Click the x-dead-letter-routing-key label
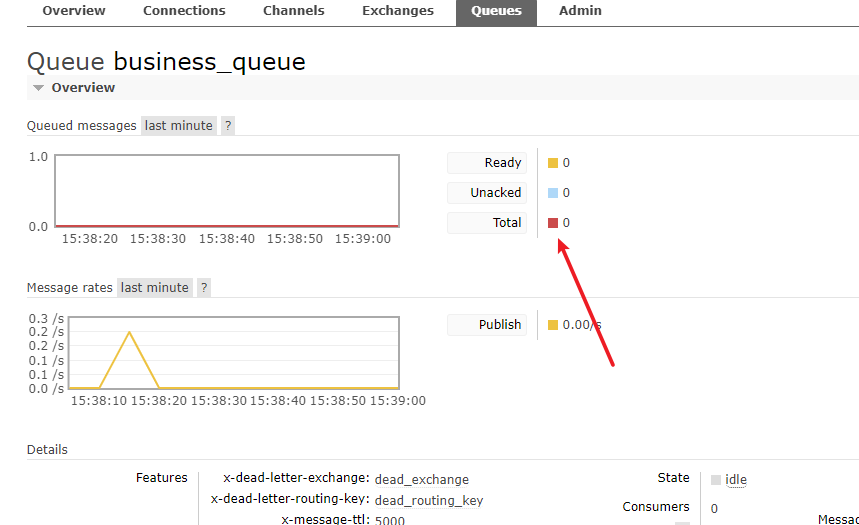The image size is (859, 525). [x=290, y=499]
